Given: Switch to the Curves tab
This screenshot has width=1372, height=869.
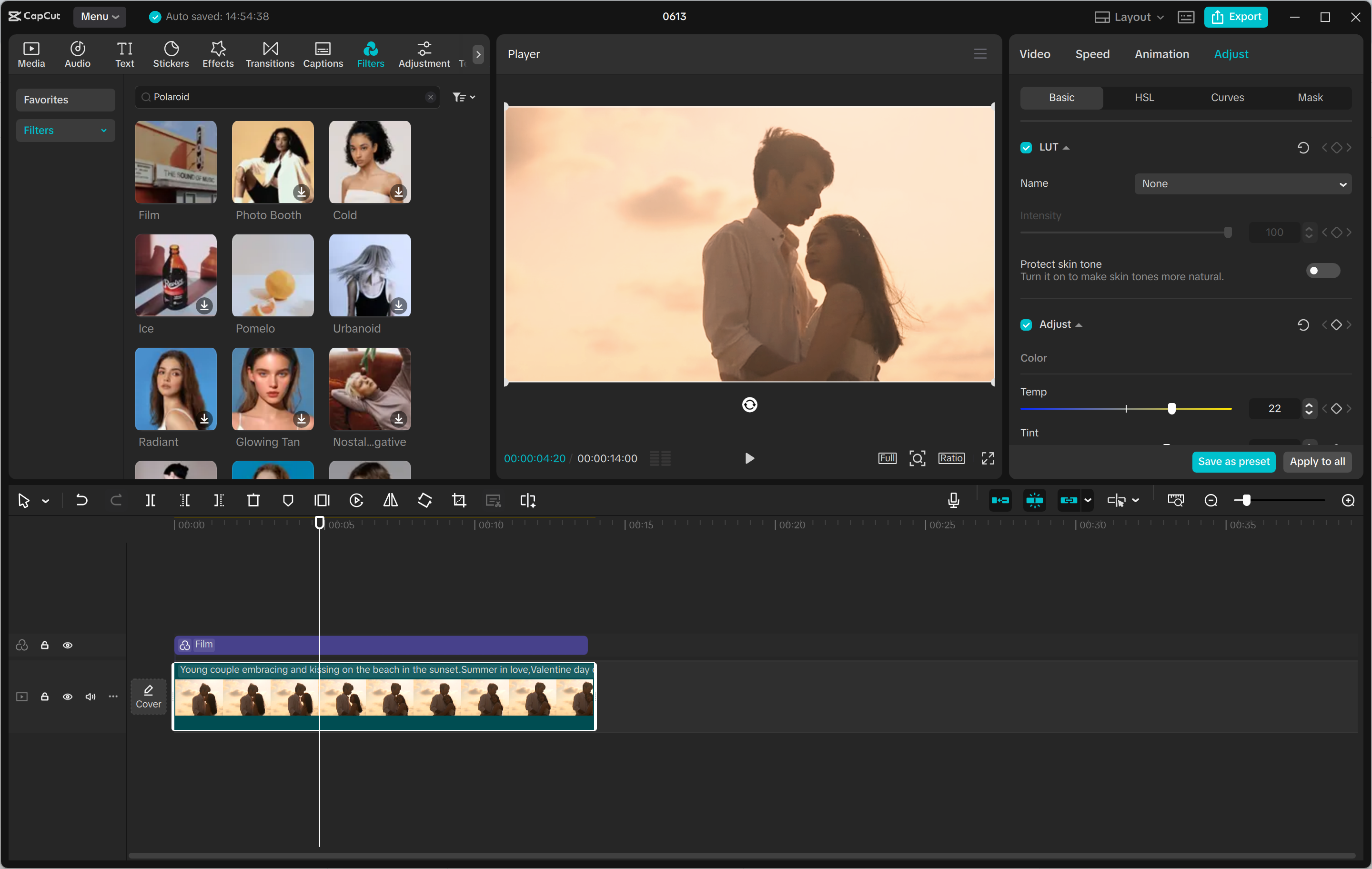Looking at the screenshot, I should [x=1227, y=98].
